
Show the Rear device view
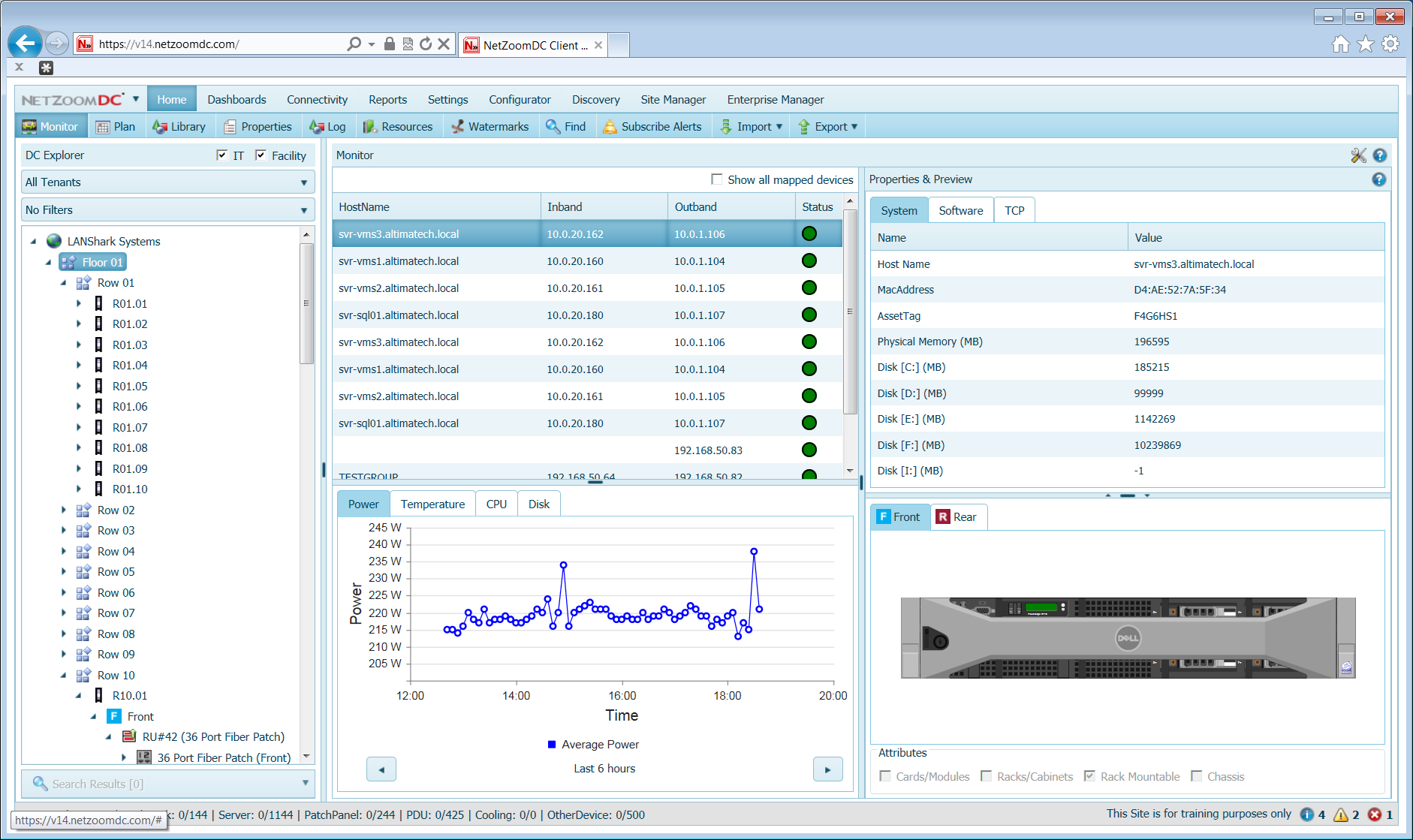957,517
